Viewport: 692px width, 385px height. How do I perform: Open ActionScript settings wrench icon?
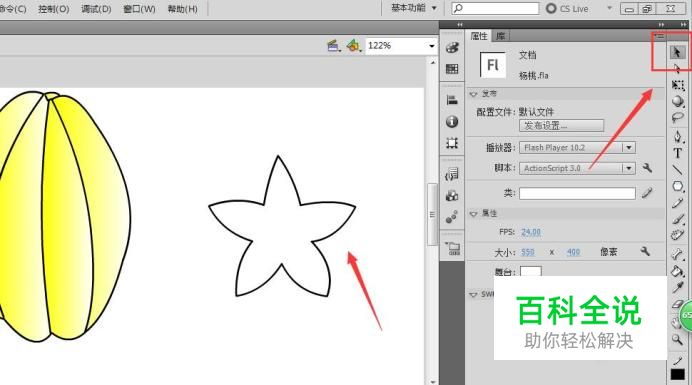pos(647,168)
